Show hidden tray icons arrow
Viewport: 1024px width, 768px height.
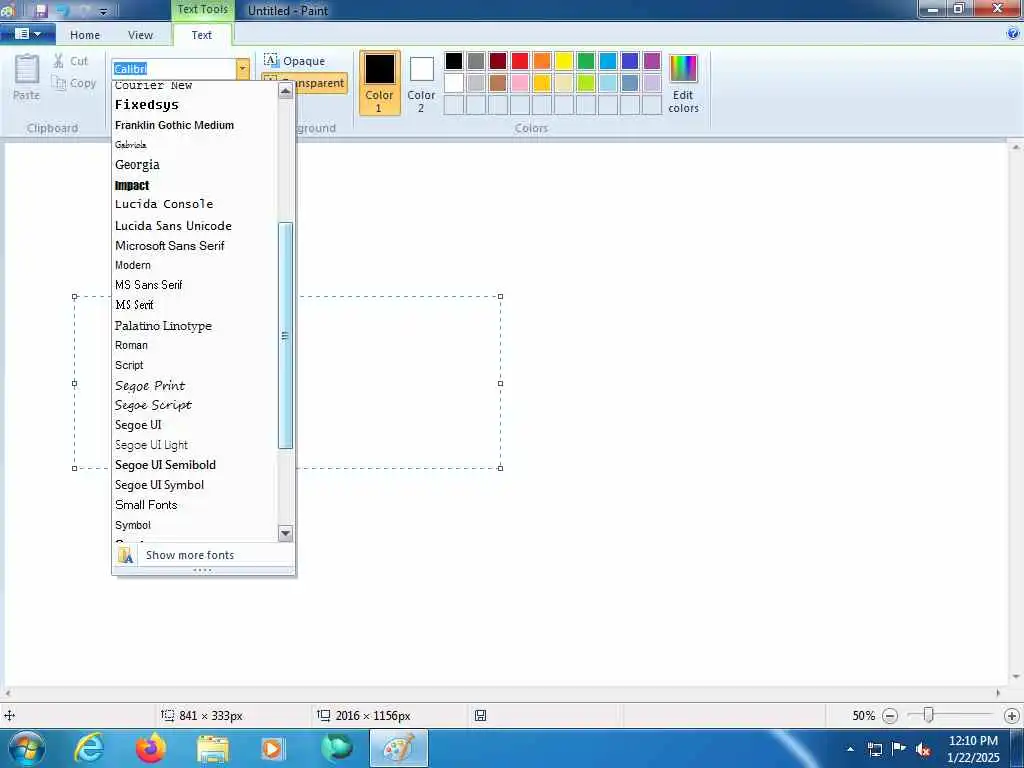pyautogui.click(x=850, y=749)
